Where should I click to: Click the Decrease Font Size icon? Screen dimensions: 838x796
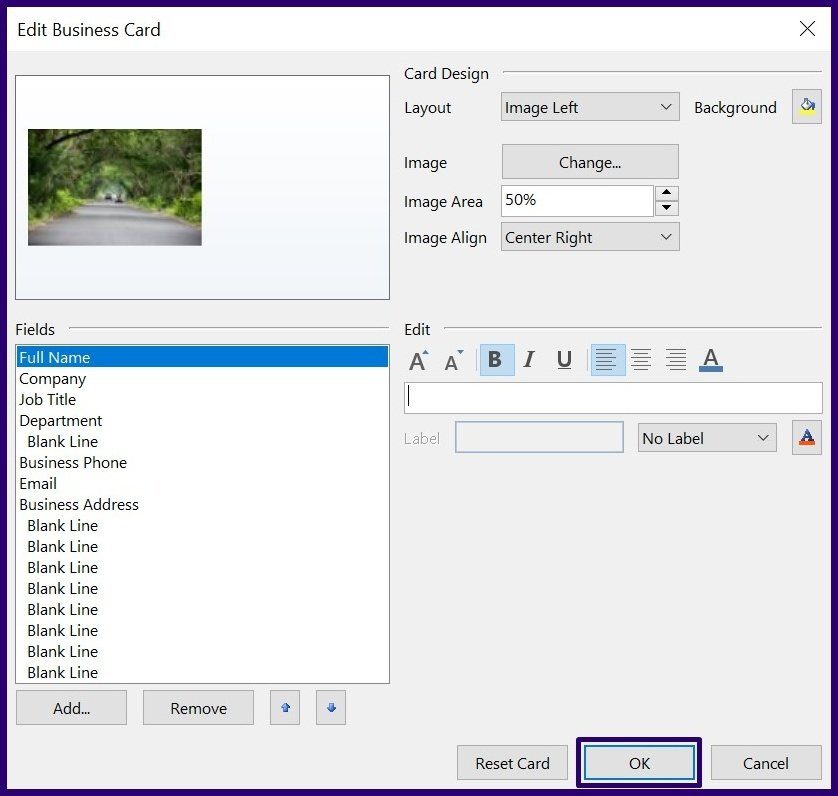tap(453, 360)
